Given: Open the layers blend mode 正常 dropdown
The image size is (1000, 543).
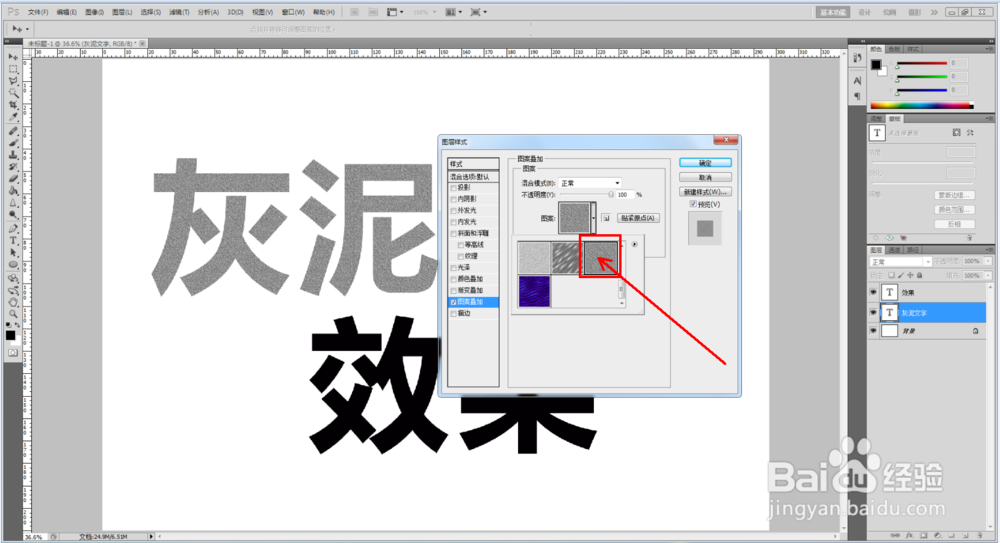Looking at the screenshot, I should [x=901, y=262].
